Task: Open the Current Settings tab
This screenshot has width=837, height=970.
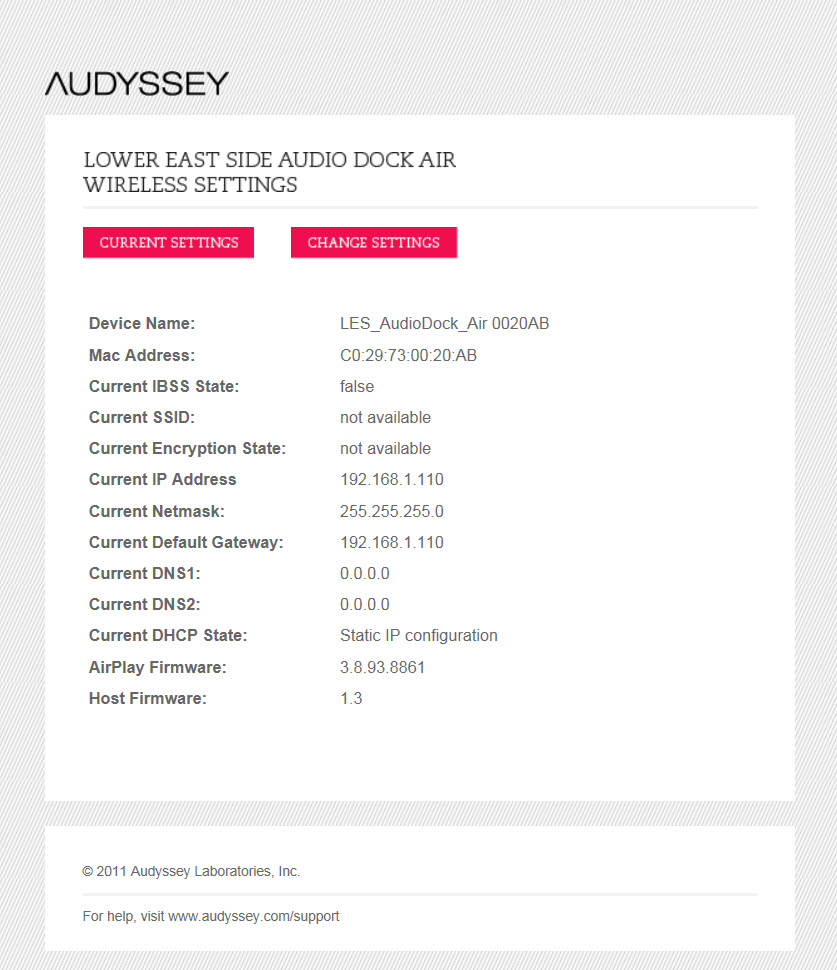Action: [x=168, y=242]
